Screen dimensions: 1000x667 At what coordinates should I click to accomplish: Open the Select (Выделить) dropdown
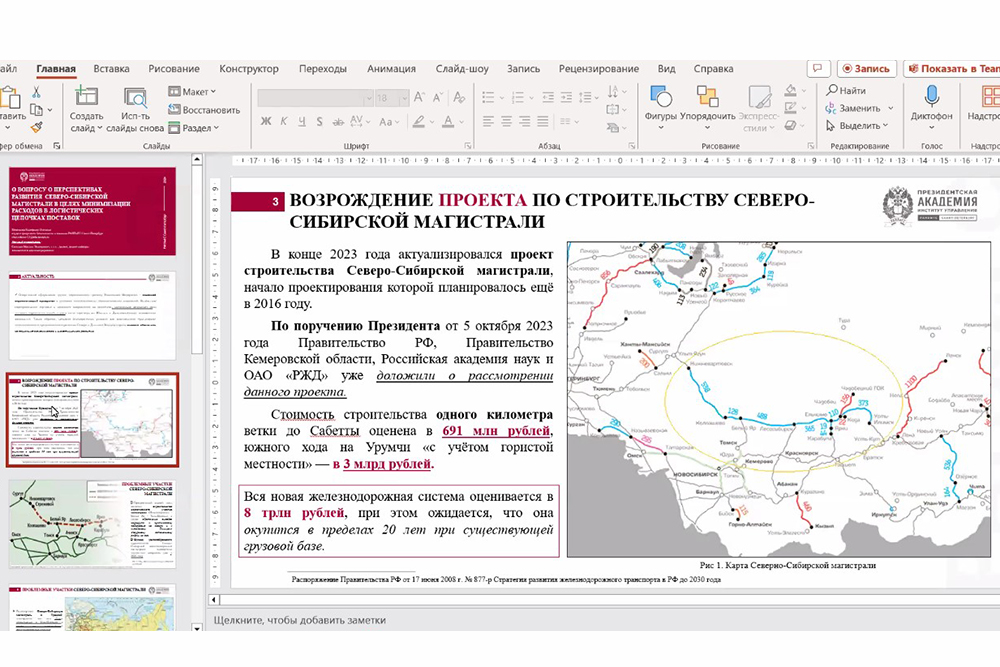858,126
